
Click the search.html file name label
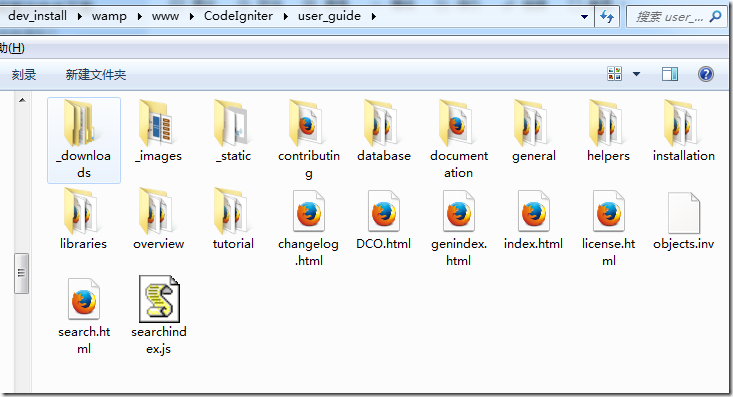click(x=84, y=340)
